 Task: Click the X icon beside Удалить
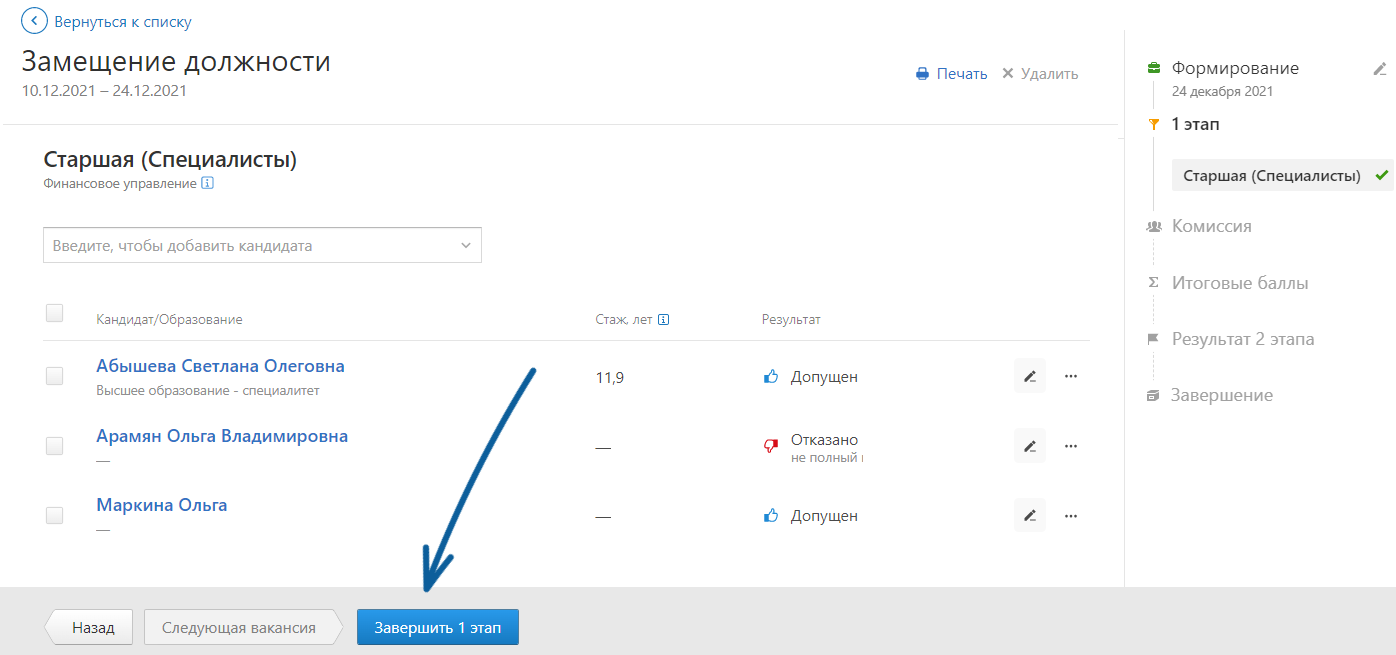click(1008, 74)
